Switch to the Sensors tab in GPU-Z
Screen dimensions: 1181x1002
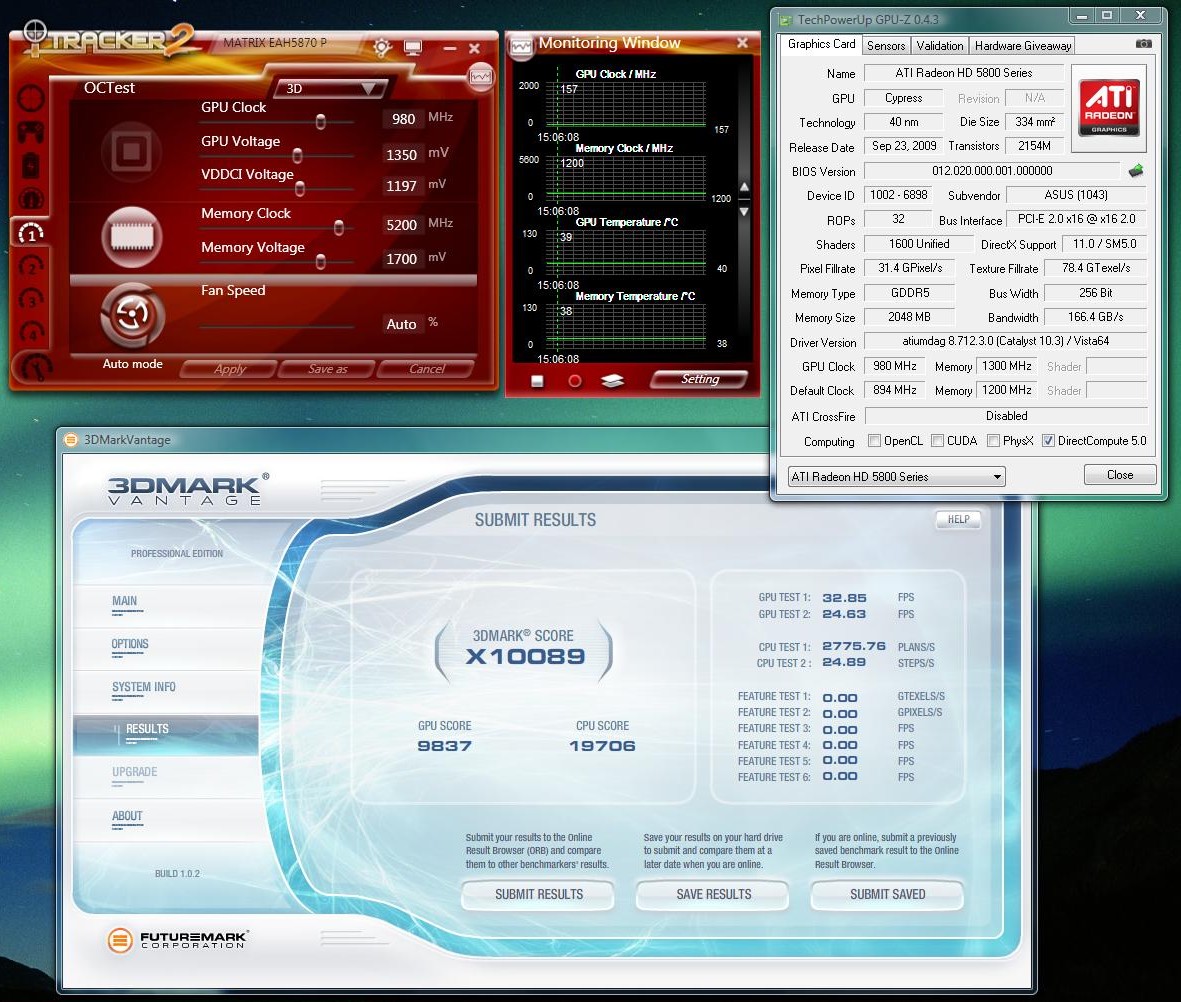886,46
